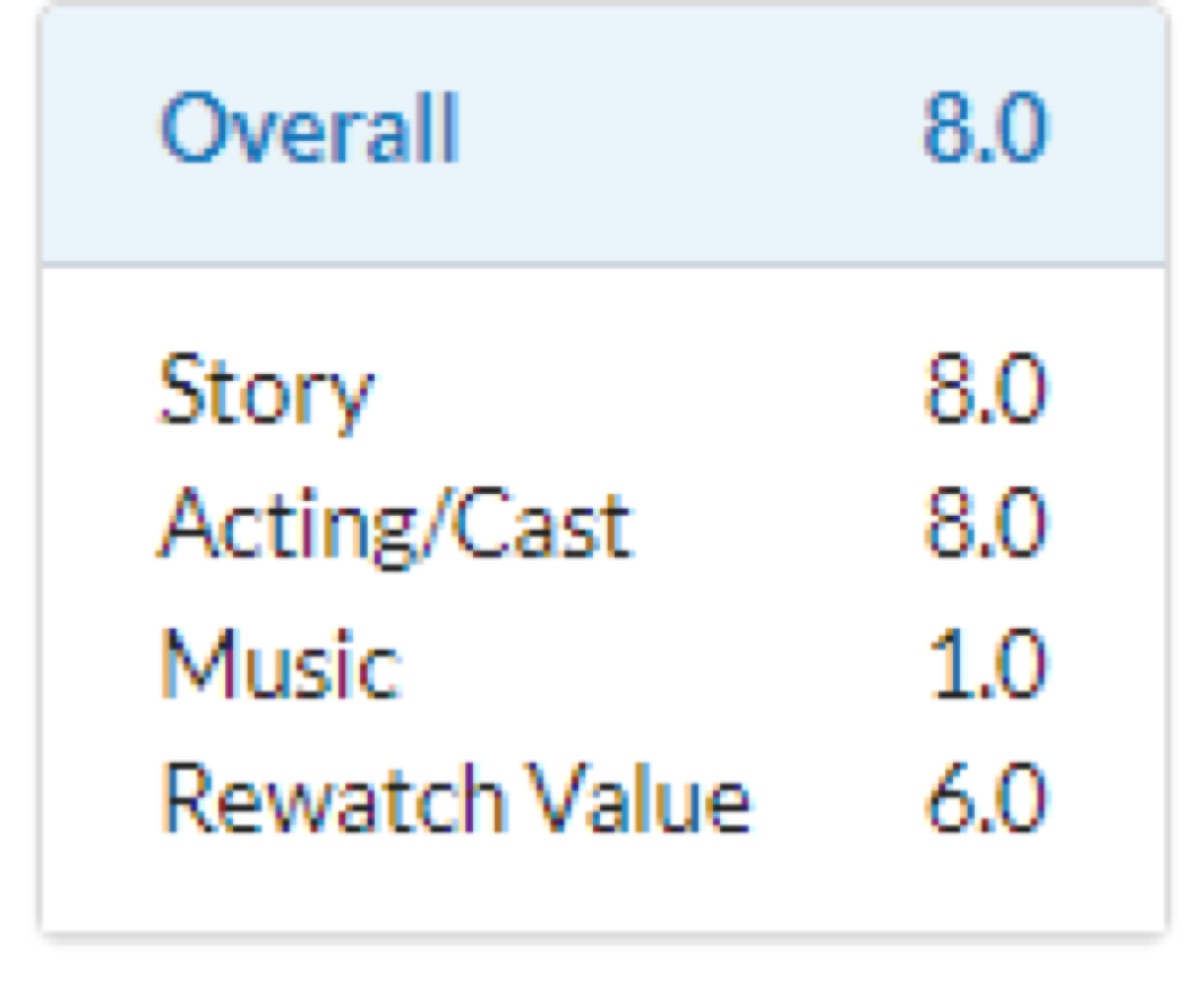Click the Overall score of 8.0
The height and width of the screenshot is (988, 1200).
[985, 130]
